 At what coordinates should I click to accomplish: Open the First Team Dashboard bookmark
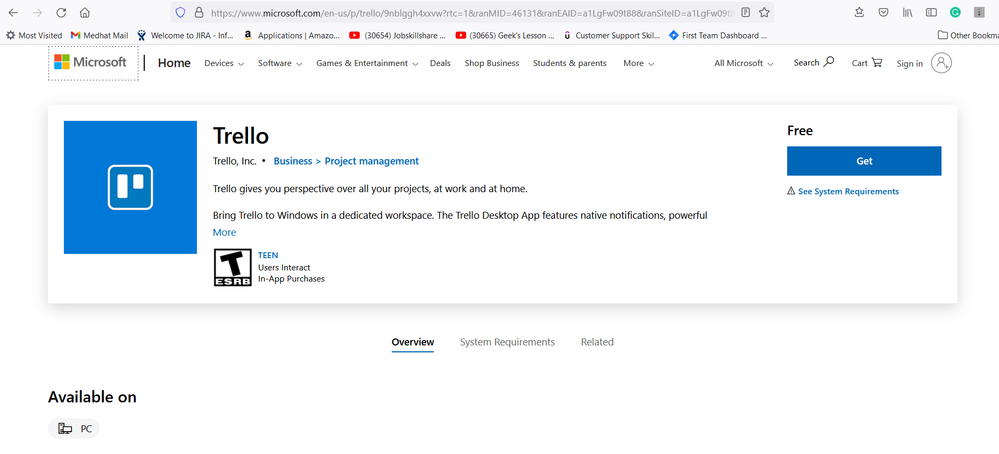tap(718, 36)
